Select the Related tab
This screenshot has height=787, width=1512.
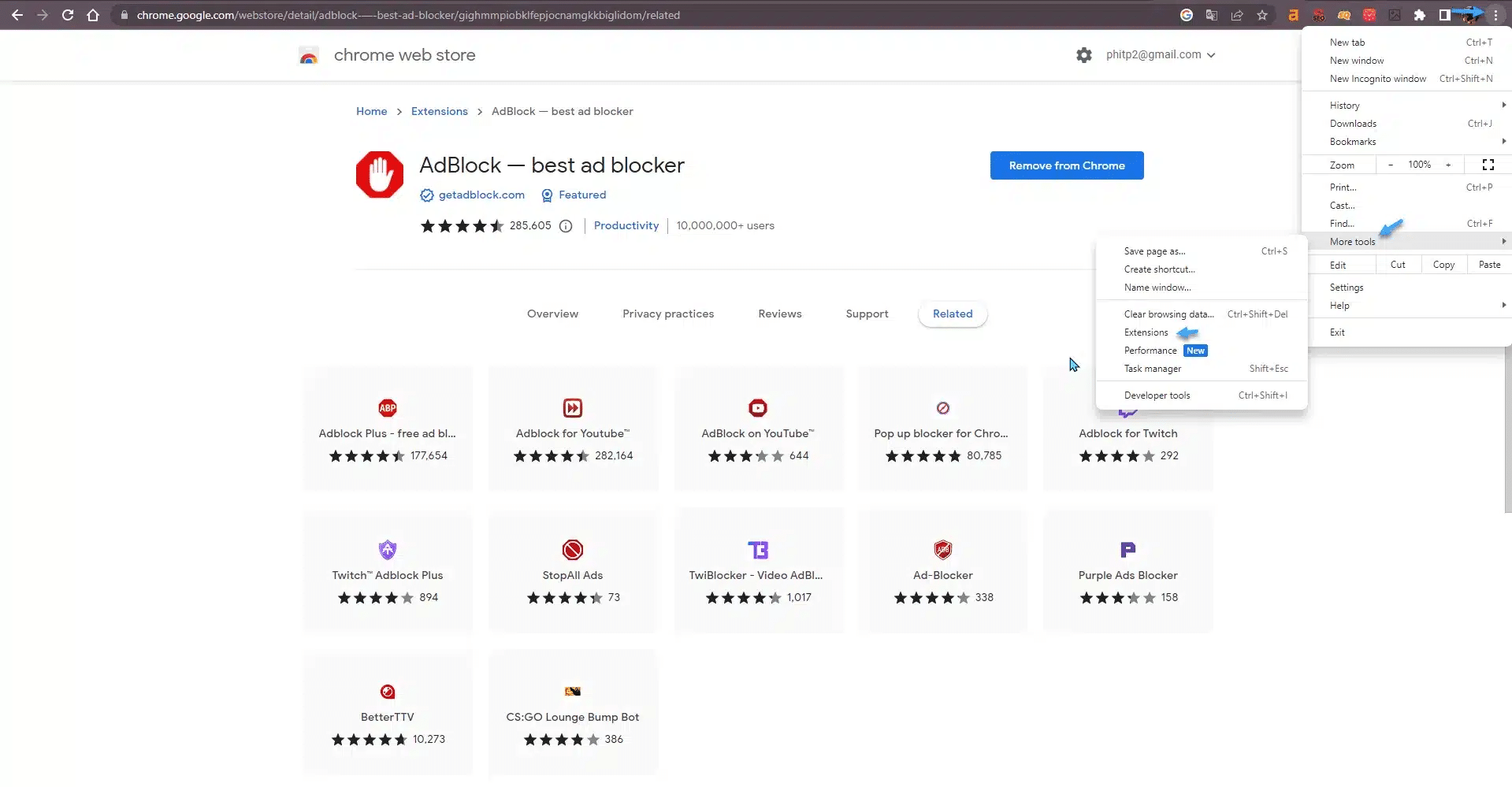click(x=953, y=314)
